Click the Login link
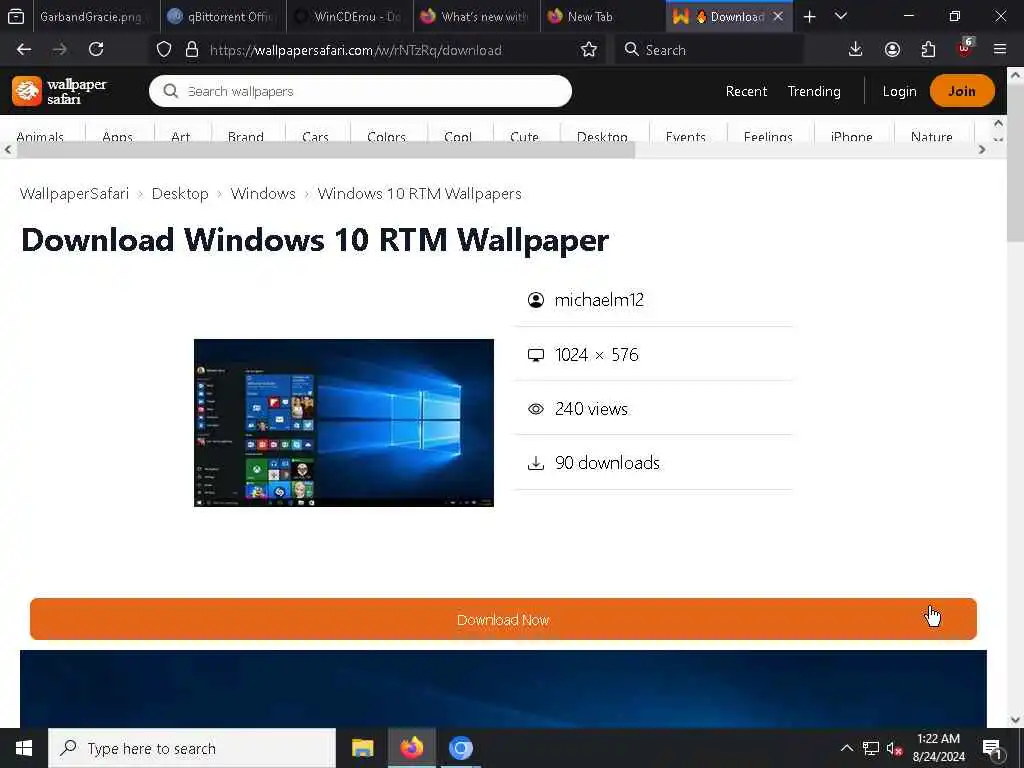This screenshot has width=1024, height=768. click(899, 91)
